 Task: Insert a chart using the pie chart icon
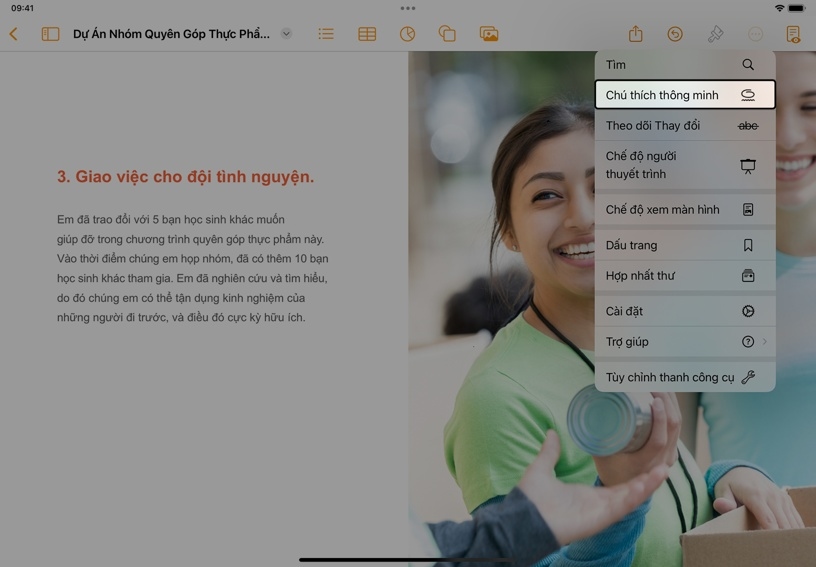click(x=407, y=34)
